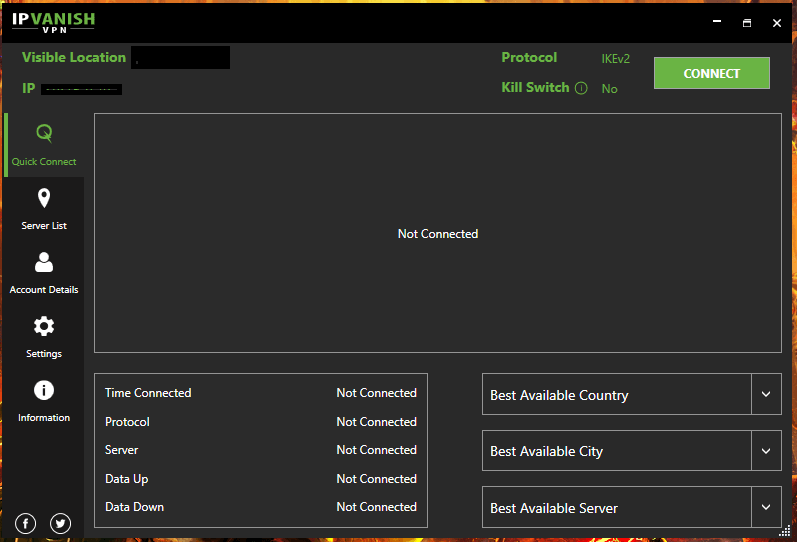This screenshot has height=542, width=797.
Task: Click the Protocol label in the stats panel
Action: [x=127, y=422]
